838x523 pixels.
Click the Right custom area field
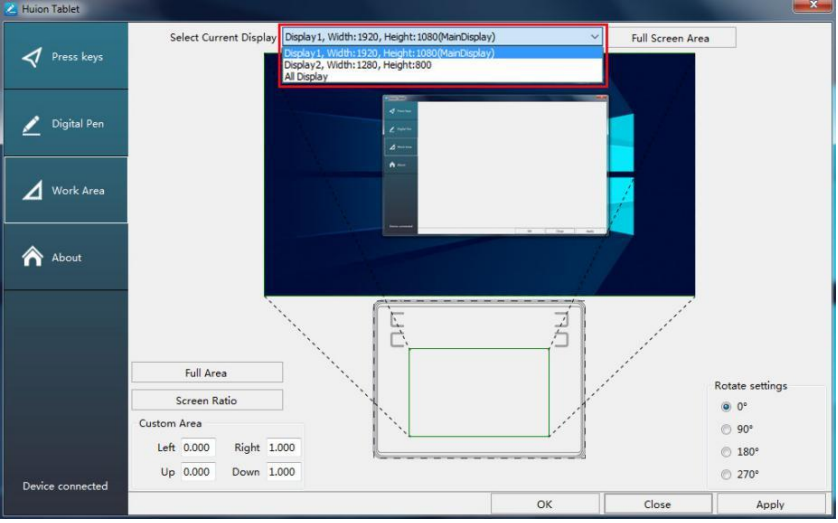pos(283,448)
